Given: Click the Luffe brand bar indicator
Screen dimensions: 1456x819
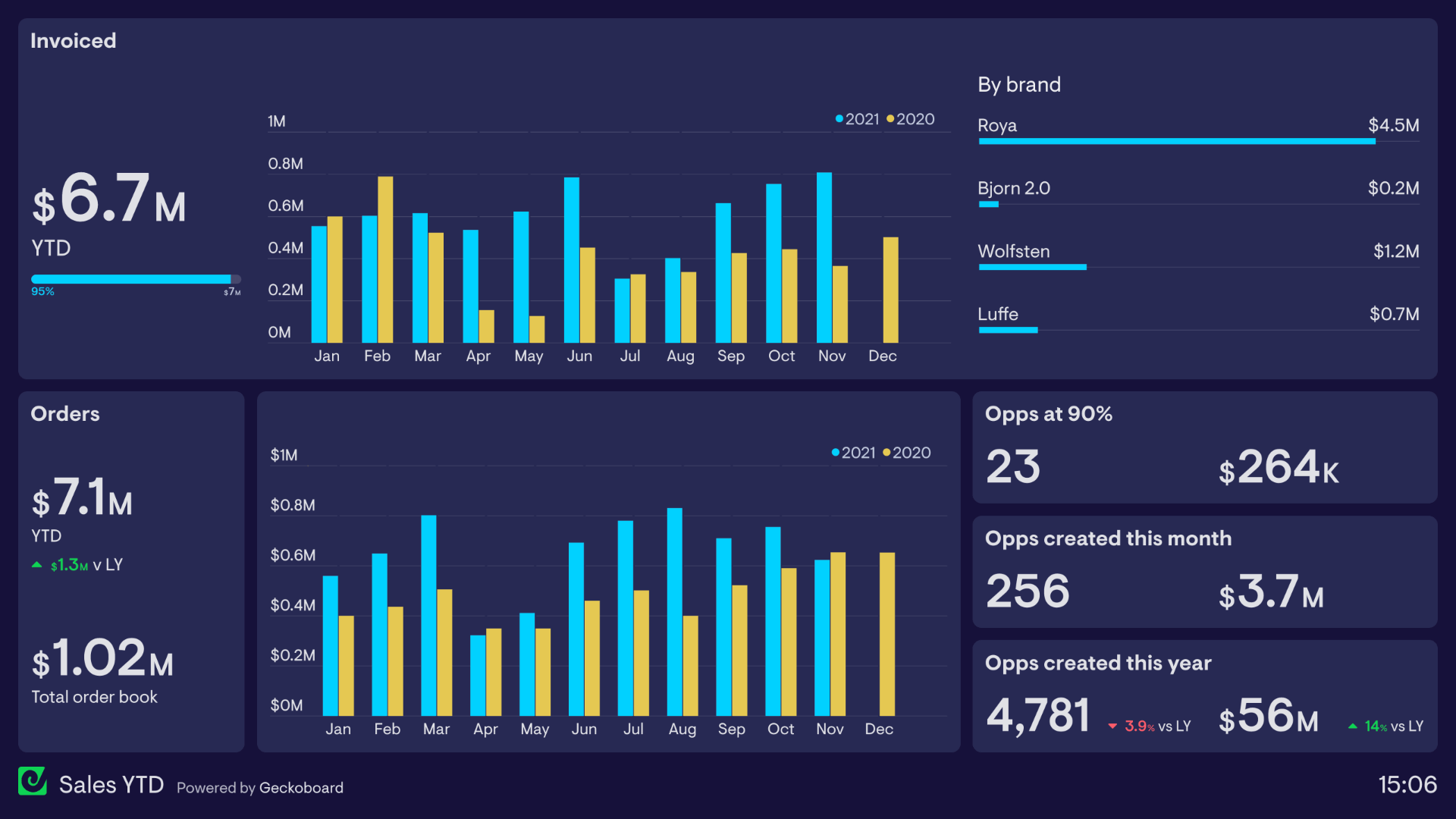Looking at the screenshot, I should (1010, 335).
